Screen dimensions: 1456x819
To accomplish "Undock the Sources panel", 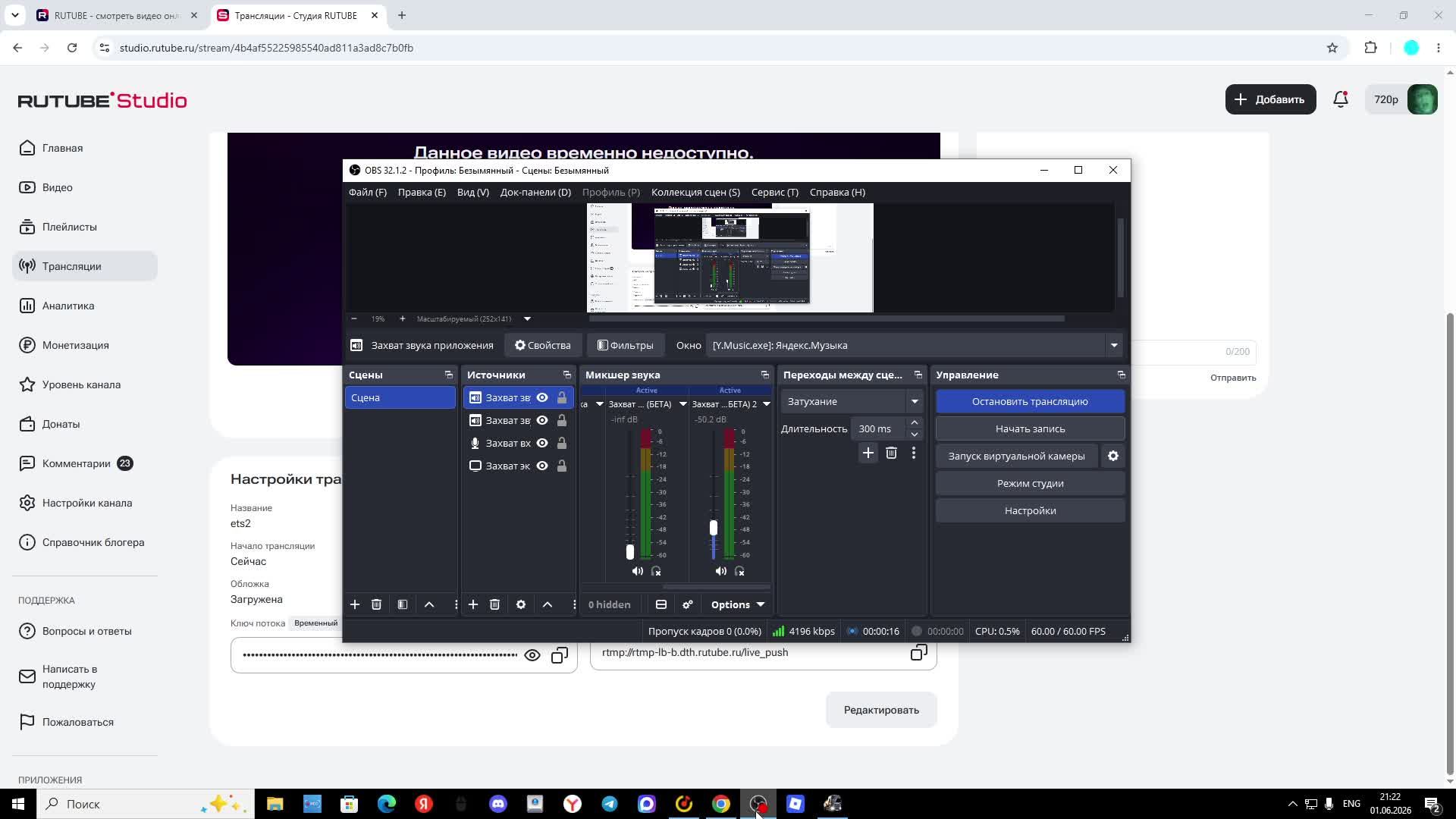I will tap(567, 375).
